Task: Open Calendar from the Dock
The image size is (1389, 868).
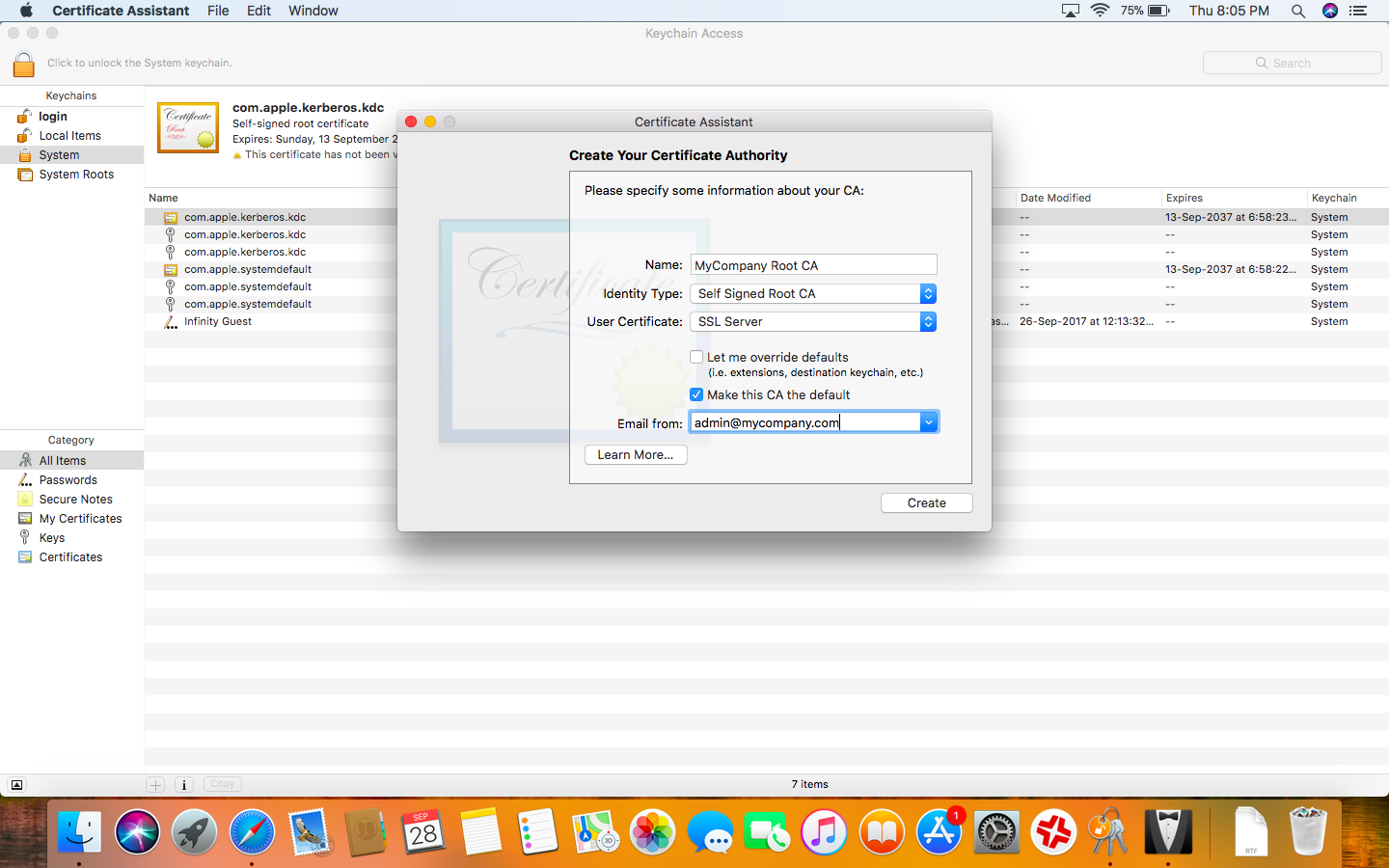Action: (x=423, y=831)
